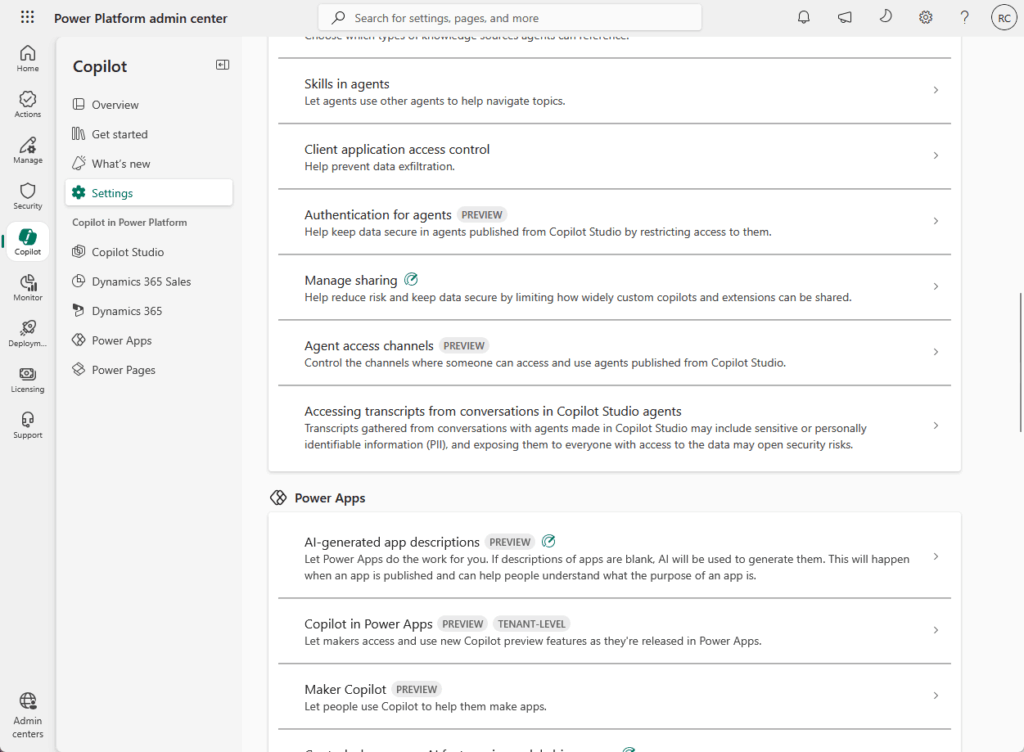Viewport: 1024px width, 752px height.
Task: Open Licensing in left rail
Action: point(27,379)
